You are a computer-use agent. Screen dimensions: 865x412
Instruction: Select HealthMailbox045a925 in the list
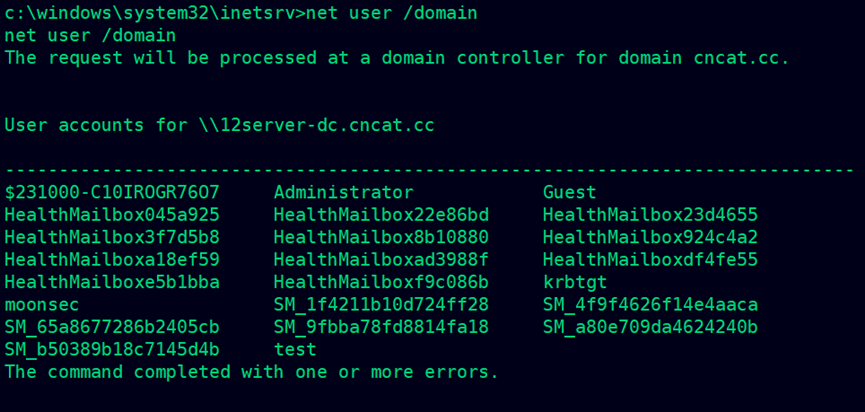tap(112, 215)
